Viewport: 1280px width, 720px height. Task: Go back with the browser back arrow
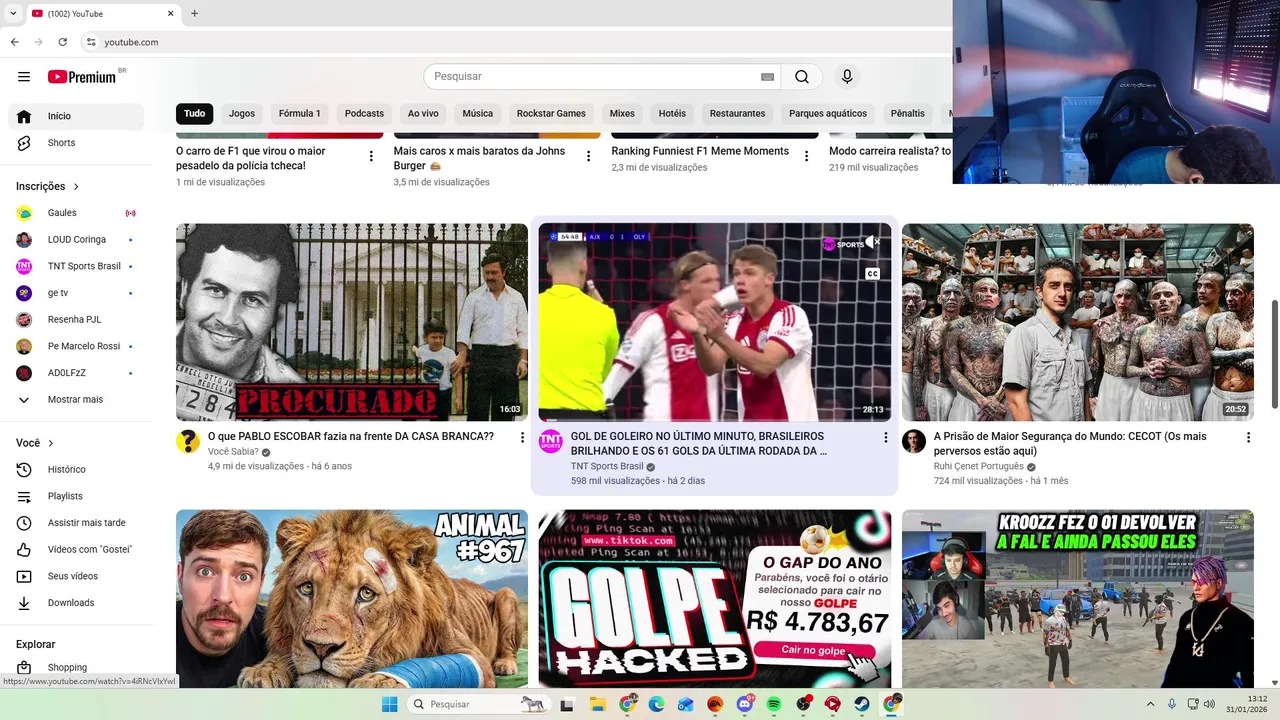[x=14, y=42]
